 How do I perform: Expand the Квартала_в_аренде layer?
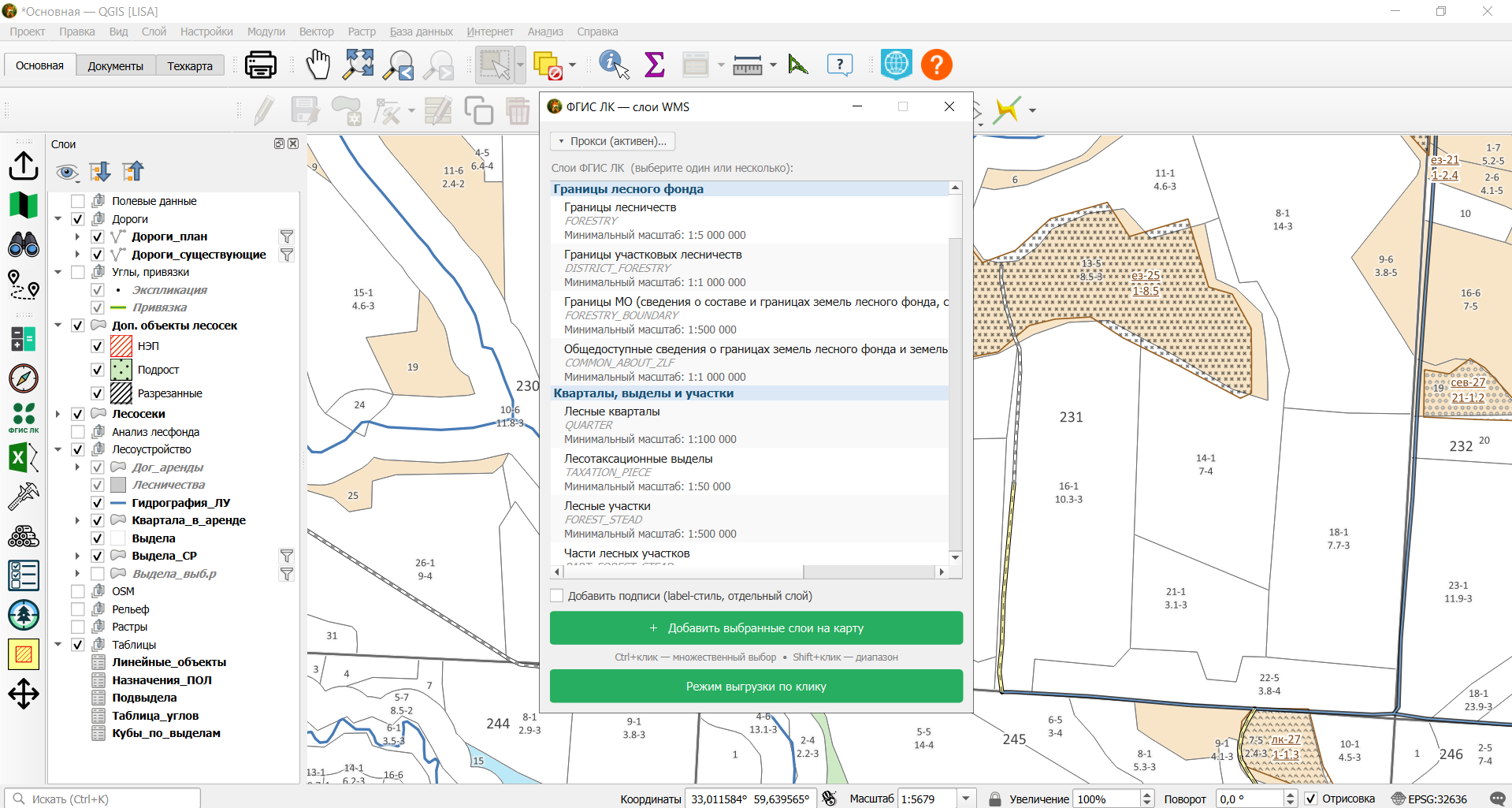(x=77, y=520)
